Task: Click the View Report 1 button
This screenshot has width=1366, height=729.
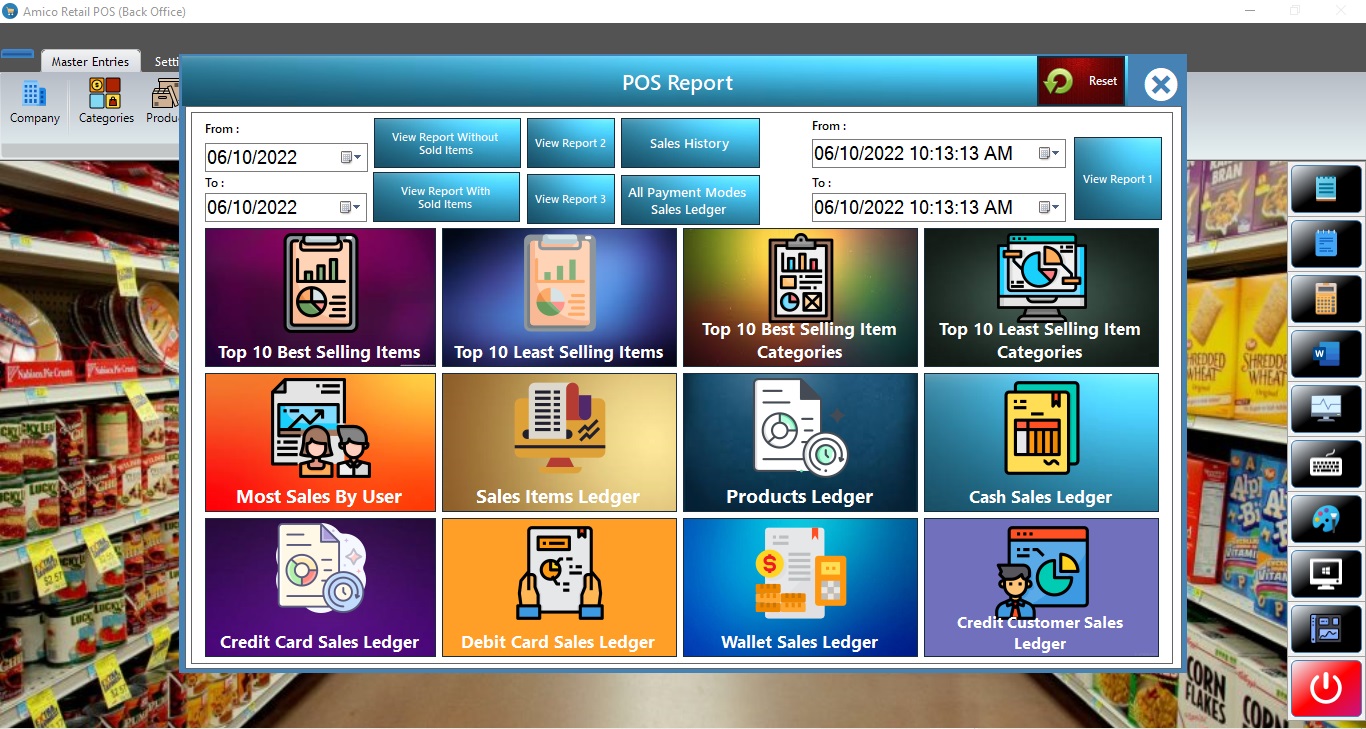Action: click(x=1117, y=179)
